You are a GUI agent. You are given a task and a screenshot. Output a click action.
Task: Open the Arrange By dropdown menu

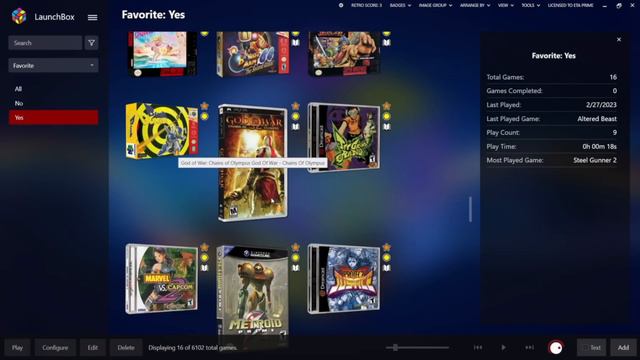(x=475, y=5)
